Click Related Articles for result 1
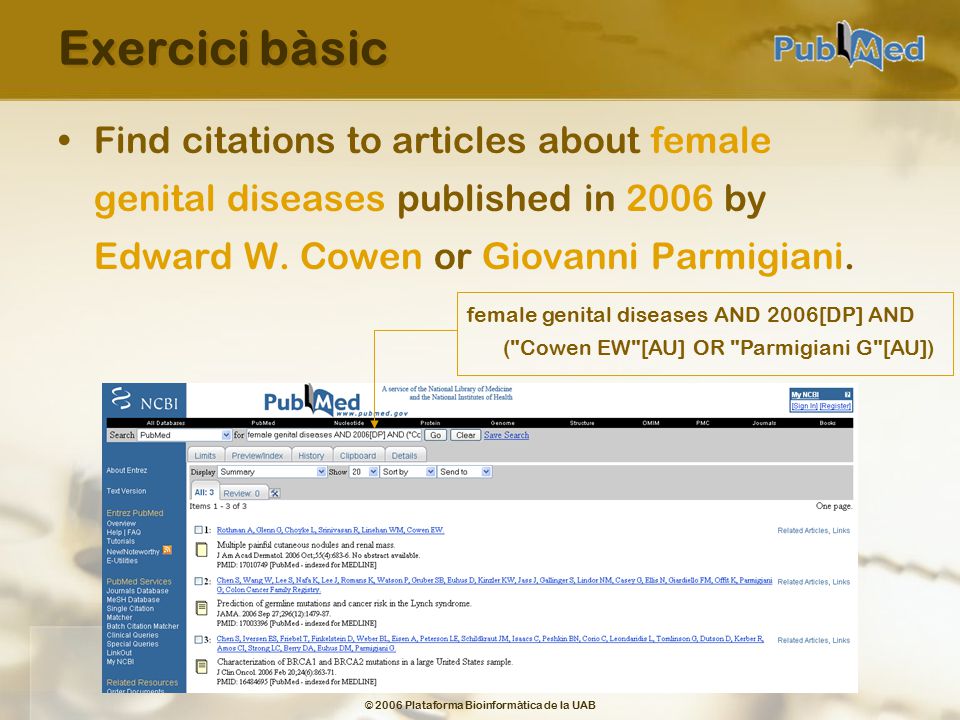 click(x=803, y=531)
